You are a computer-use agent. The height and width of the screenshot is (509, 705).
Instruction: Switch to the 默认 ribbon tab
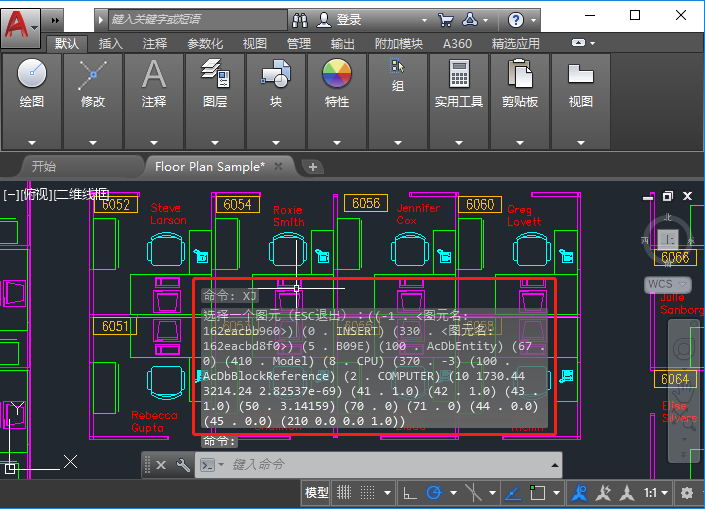pyautogui.click(x=67, y=44)
